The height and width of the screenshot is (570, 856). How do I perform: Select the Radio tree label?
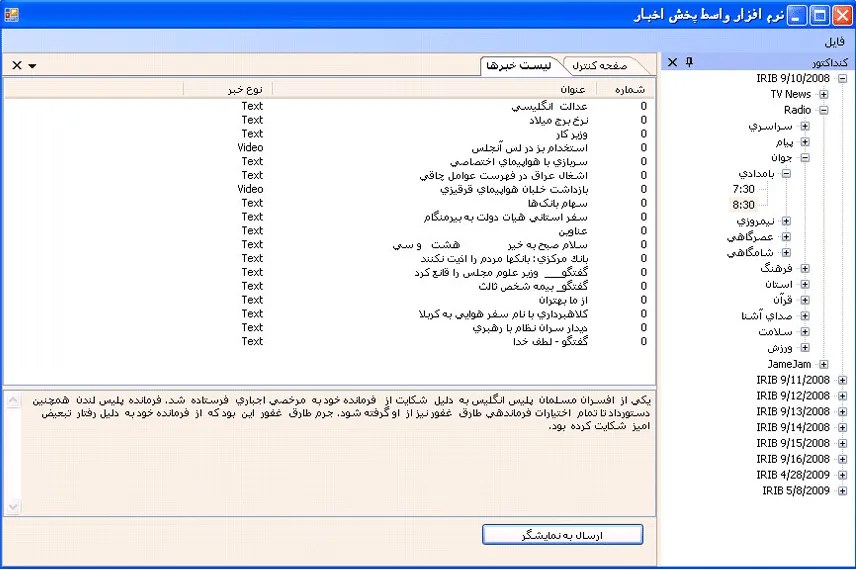798,110
